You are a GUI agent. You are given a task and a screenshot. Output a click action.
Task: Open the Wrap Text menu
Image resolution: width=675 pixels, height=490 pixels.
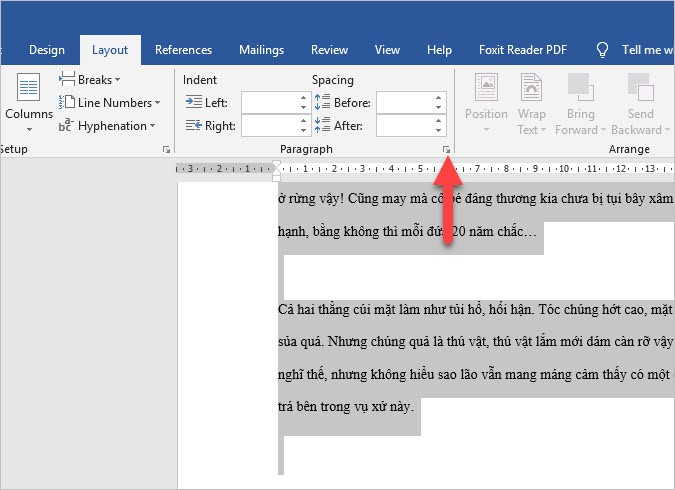pyautogui.click(x=532, y=103)
